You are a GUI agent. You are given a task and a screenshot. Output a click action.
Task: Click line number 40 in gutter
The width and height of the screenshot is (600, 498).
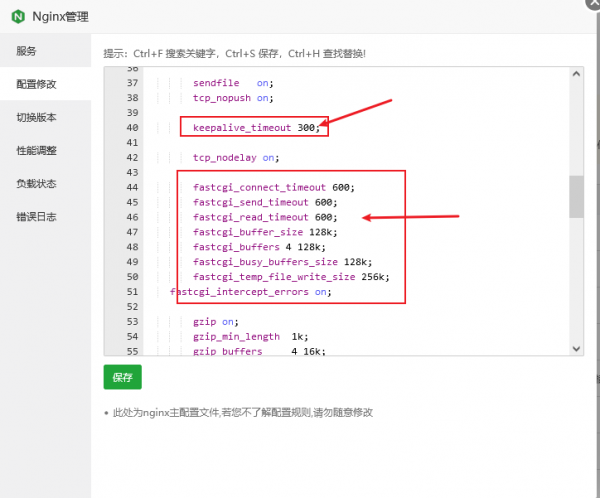tap(132, 127)
